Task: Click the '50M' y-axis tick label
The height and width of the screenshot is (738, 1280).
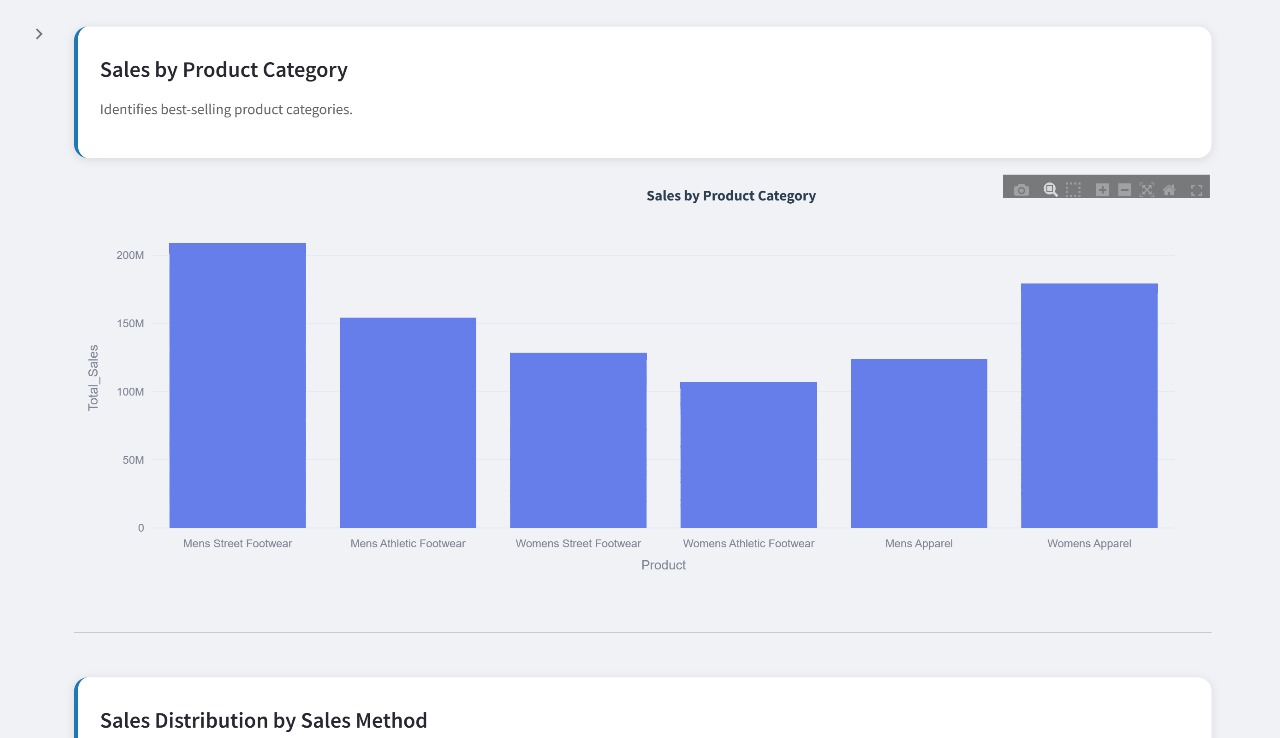Action: point(133,460)
